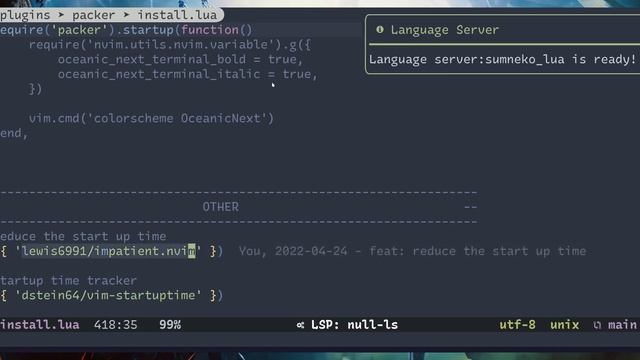Viewport: 640px width, 360px height.
Task: Click the 'LSP: null-ls' status entry
Action: (354, 325)
